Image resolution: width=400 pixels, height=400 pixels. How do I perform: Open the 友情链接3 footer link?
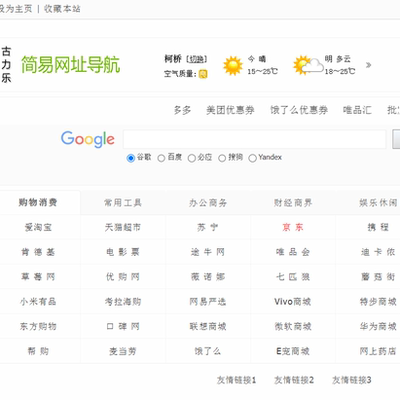click(x=352, y=380)
